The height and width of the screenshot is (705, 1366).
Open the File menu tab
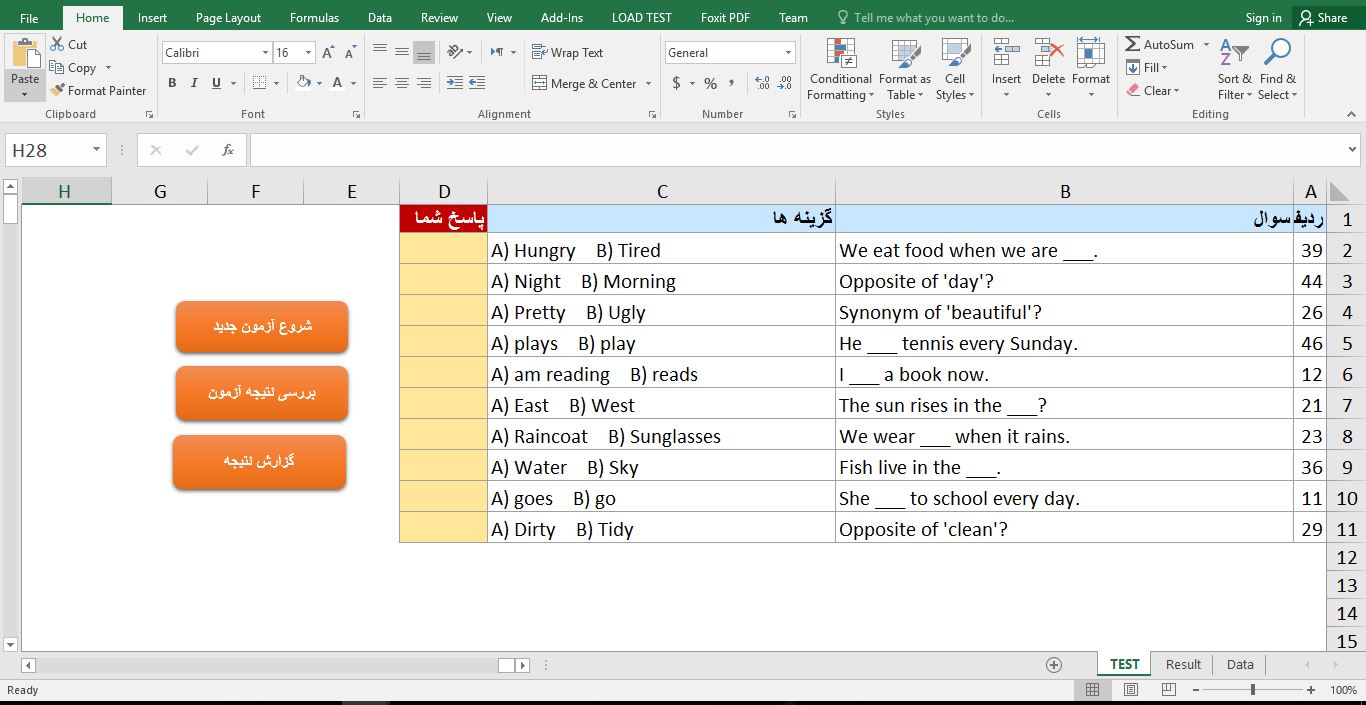coord(29,18)
